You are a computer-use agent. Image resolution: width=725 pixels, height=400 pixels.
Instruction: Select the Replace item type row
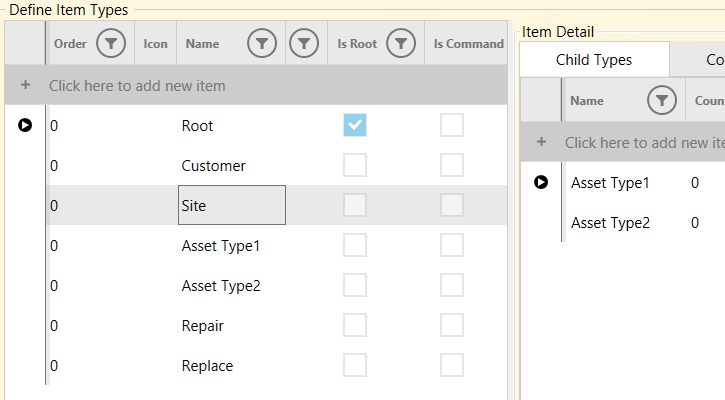pyautogui.click(x=207, y=365)
